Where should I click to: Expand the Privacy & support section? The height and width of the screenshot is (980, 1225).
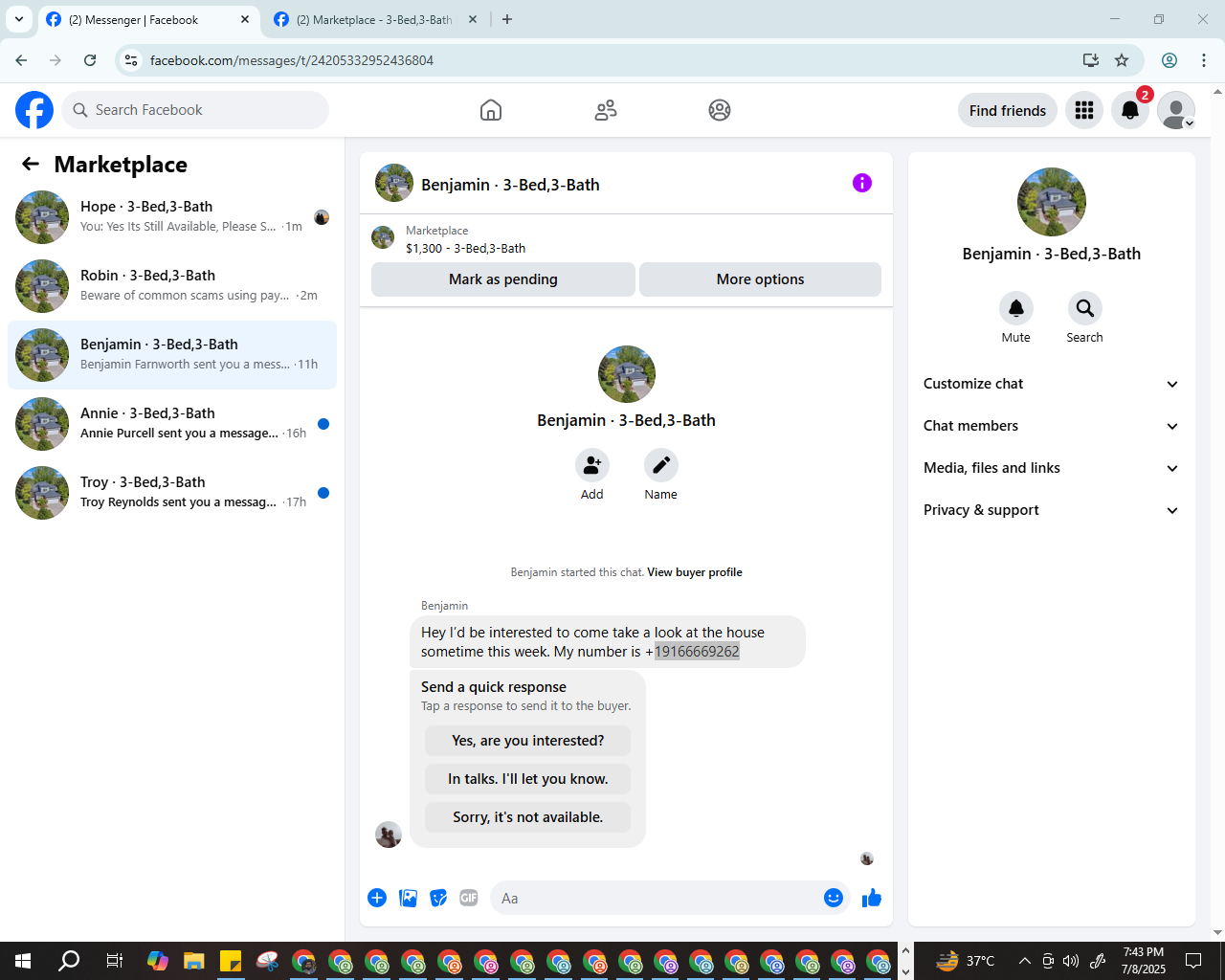(1052, 510)
